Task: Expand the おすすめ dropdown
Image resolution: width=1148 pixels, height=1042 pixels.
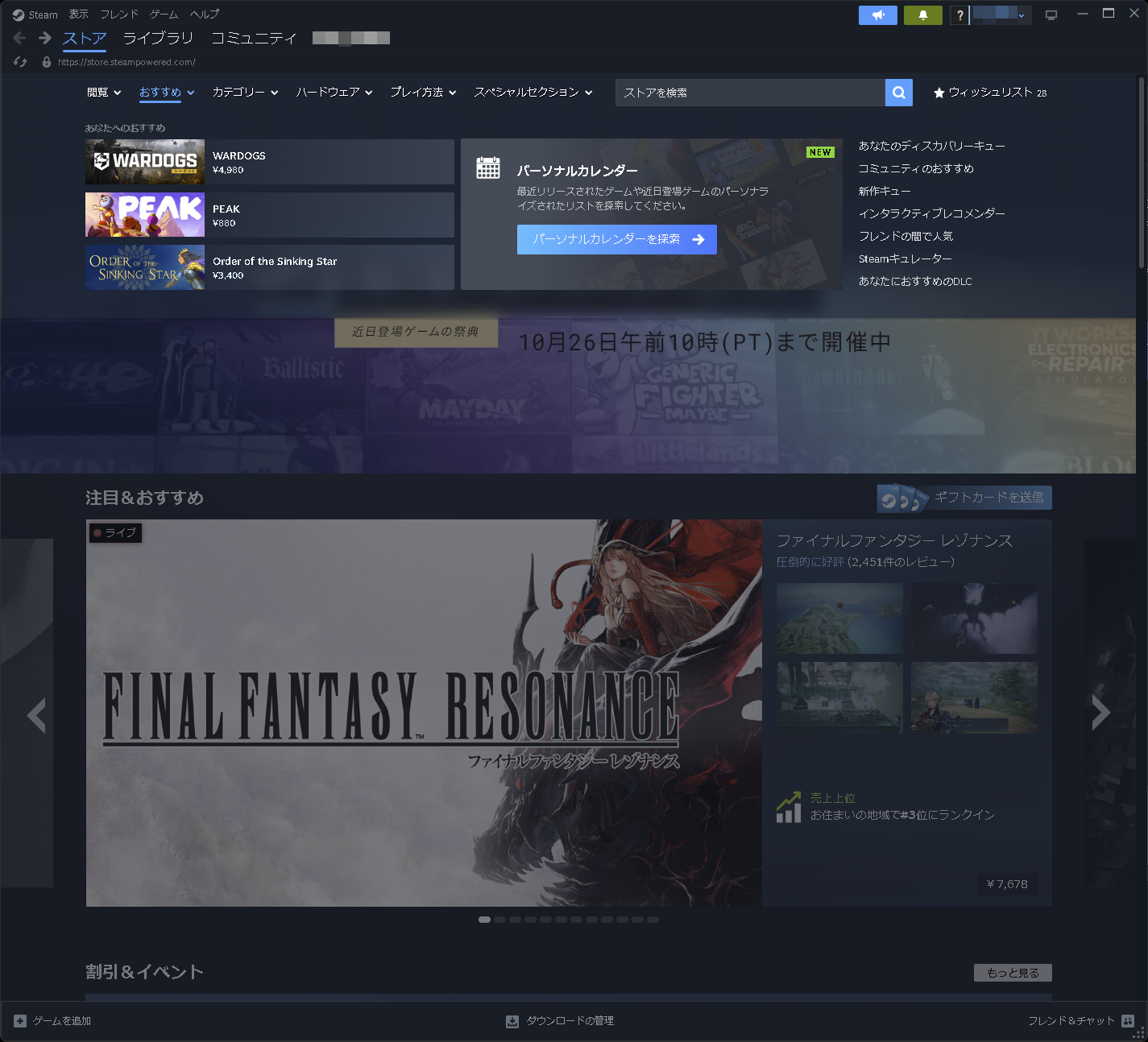Action: (x=167, y=93)
